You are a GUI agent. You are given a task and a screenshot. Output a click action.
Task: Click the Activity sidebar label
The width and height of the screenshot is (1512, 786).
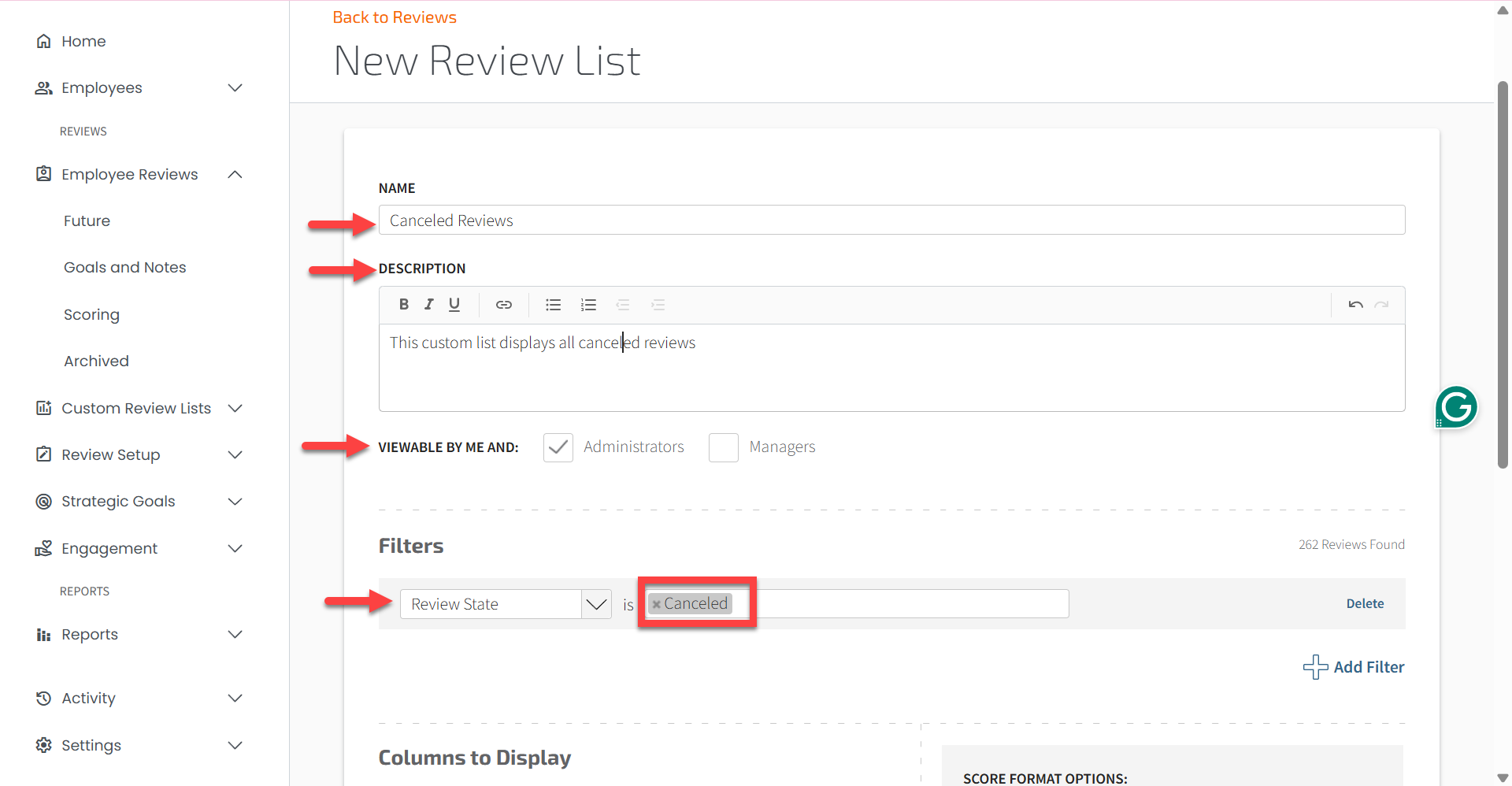(x=88, y=698)
